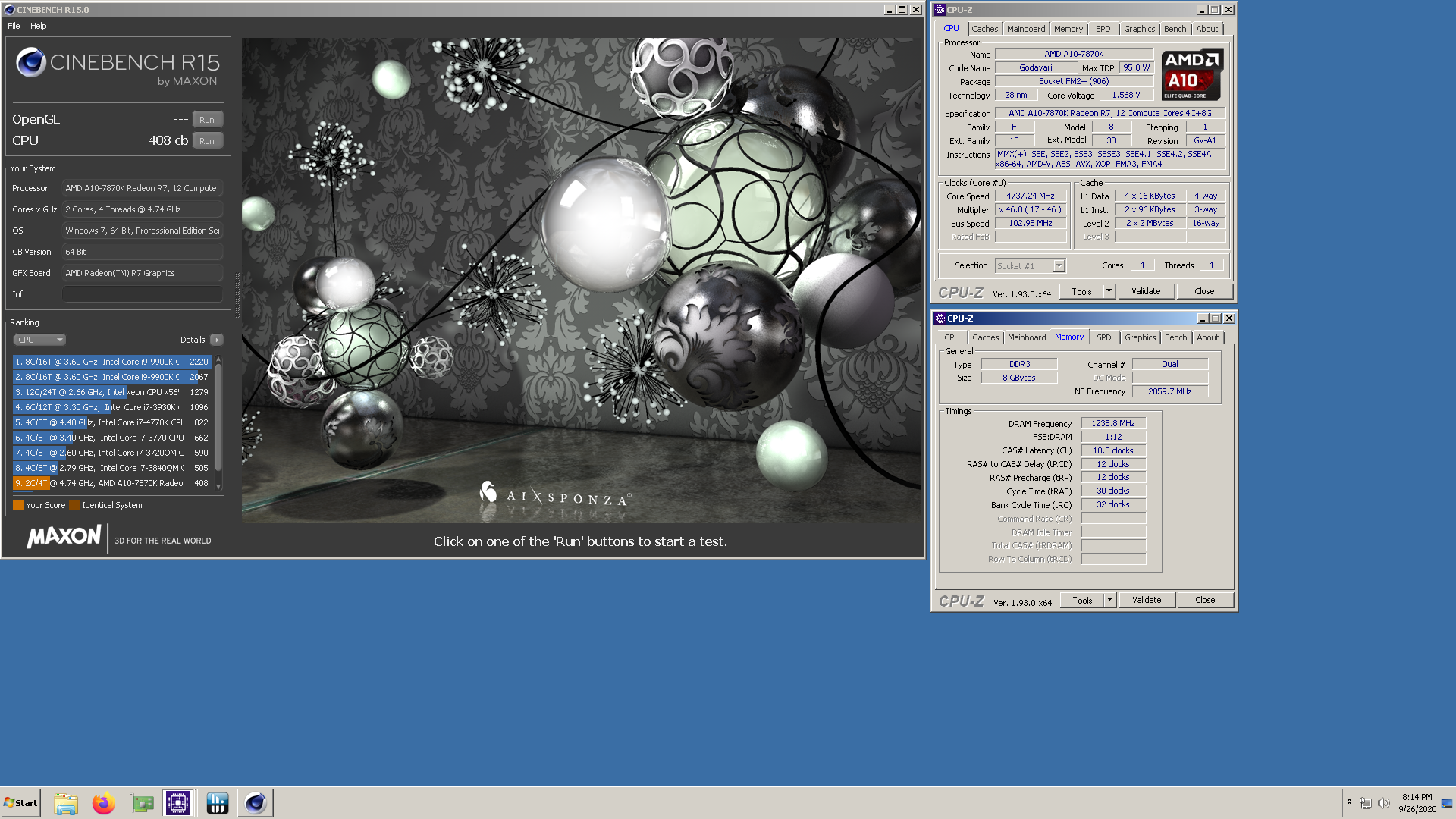Click the network tray icon
This screenshot has width=1456, height=819.
1366,803
